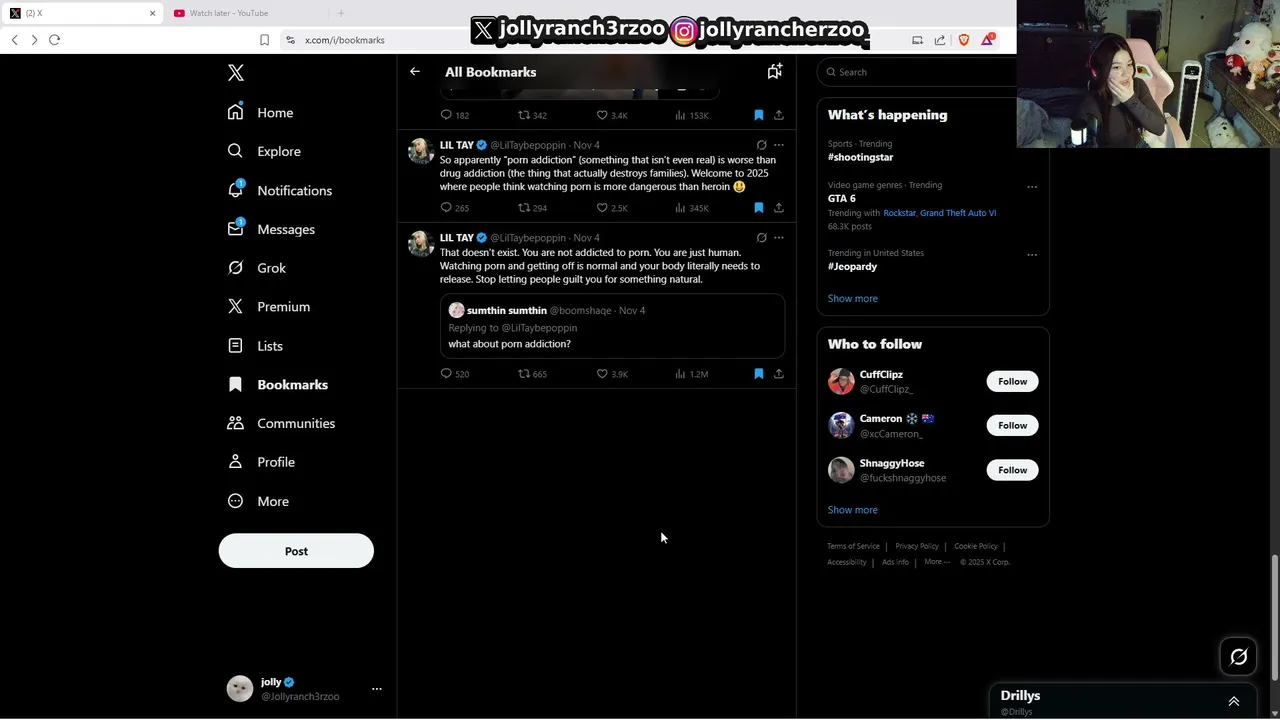Click the add bookmark folder icon
Screen dimensions: 1280x720
[x=774, y=71]
